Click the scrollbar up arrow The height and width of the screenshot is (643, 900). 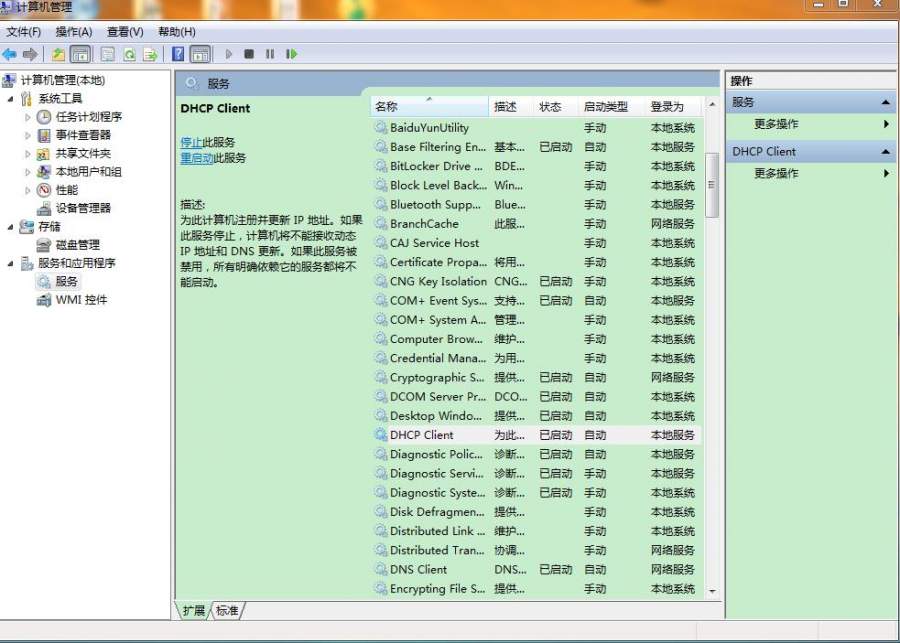(712, 104)
